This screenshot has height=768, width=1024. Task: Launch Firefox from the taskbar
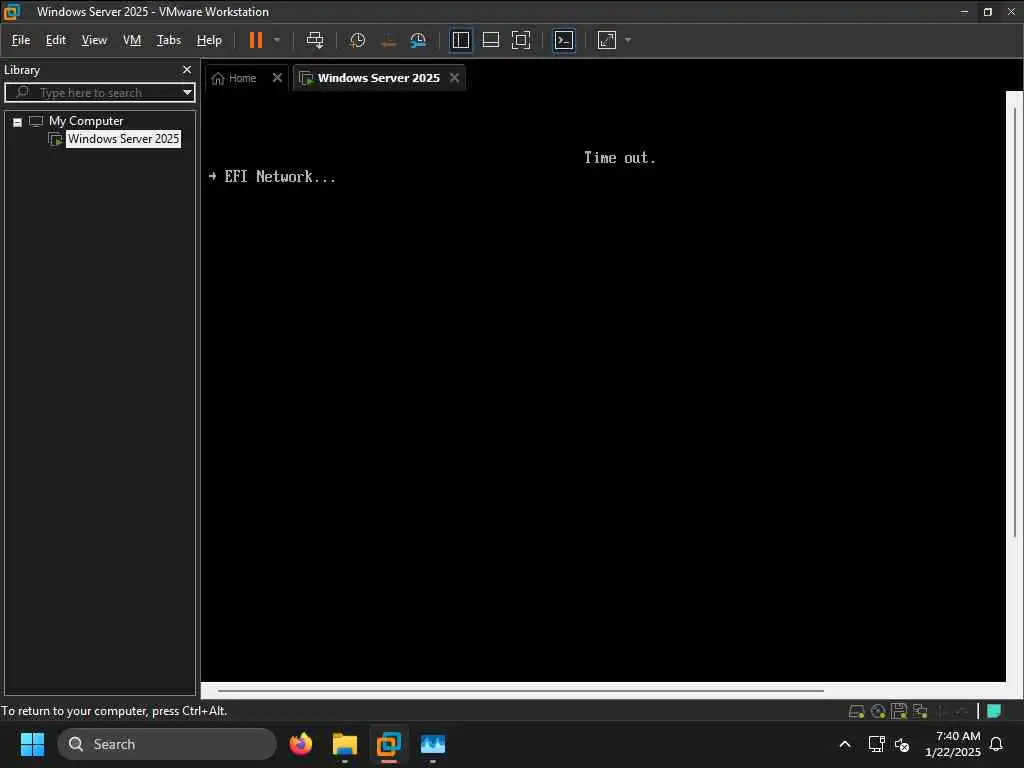click(x=301, y=744)
